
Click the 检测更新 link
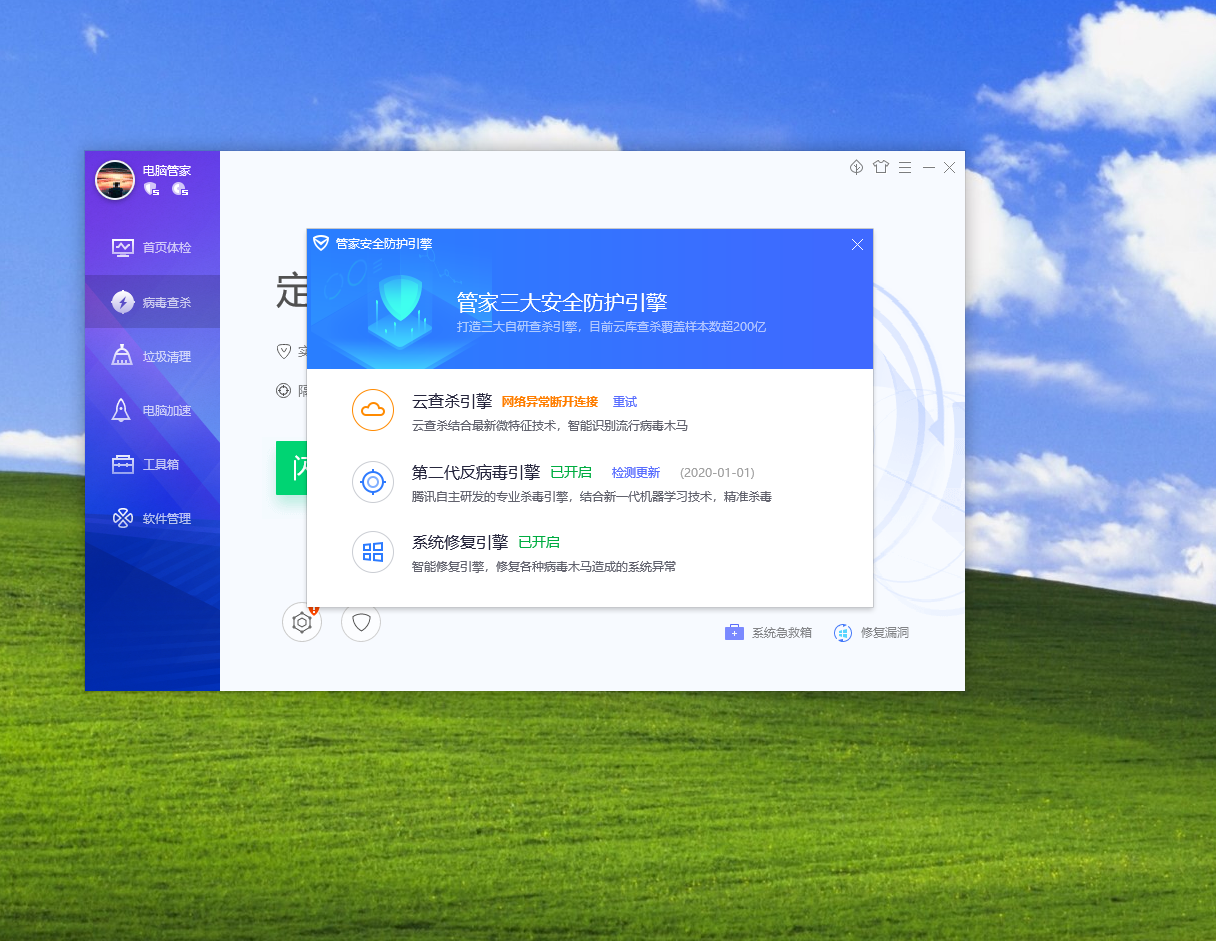pos(636,473)
